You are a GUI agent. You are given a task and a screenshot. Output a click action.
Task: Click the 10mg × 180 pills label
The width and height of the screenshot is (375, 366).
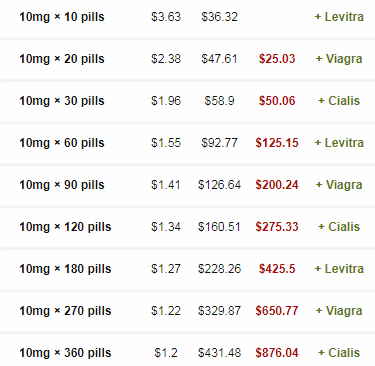point(65,269)
